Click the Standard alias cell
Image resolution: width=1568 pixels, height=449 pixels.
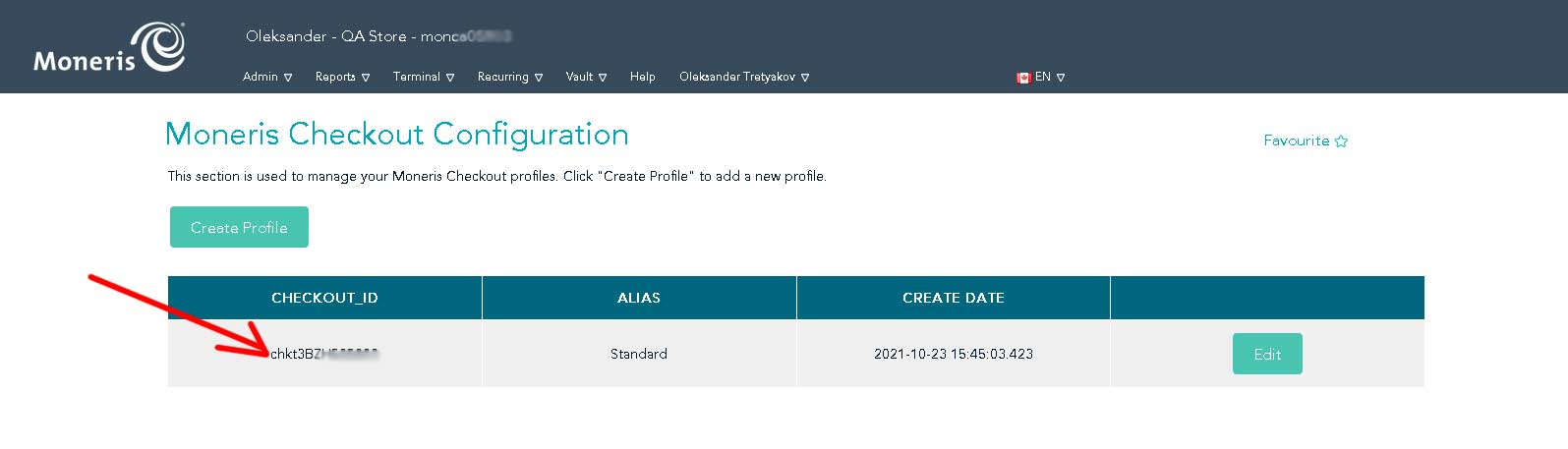[x=639, y=354]
